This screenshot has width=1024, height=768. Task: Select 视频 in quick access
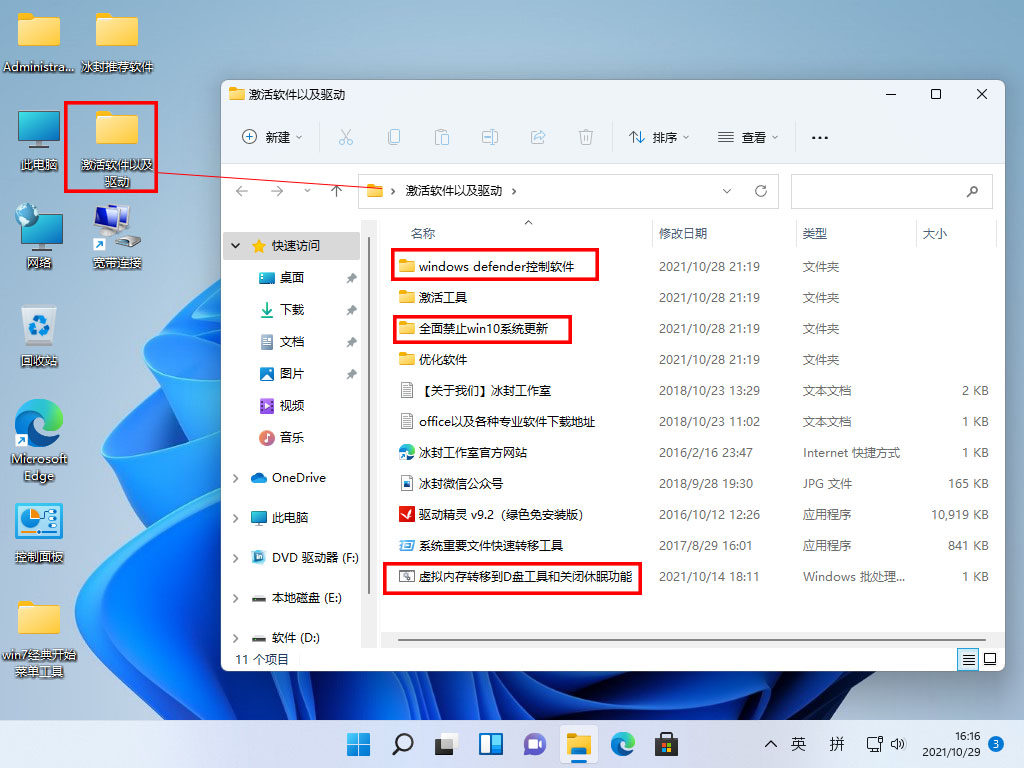pos(292,406)
